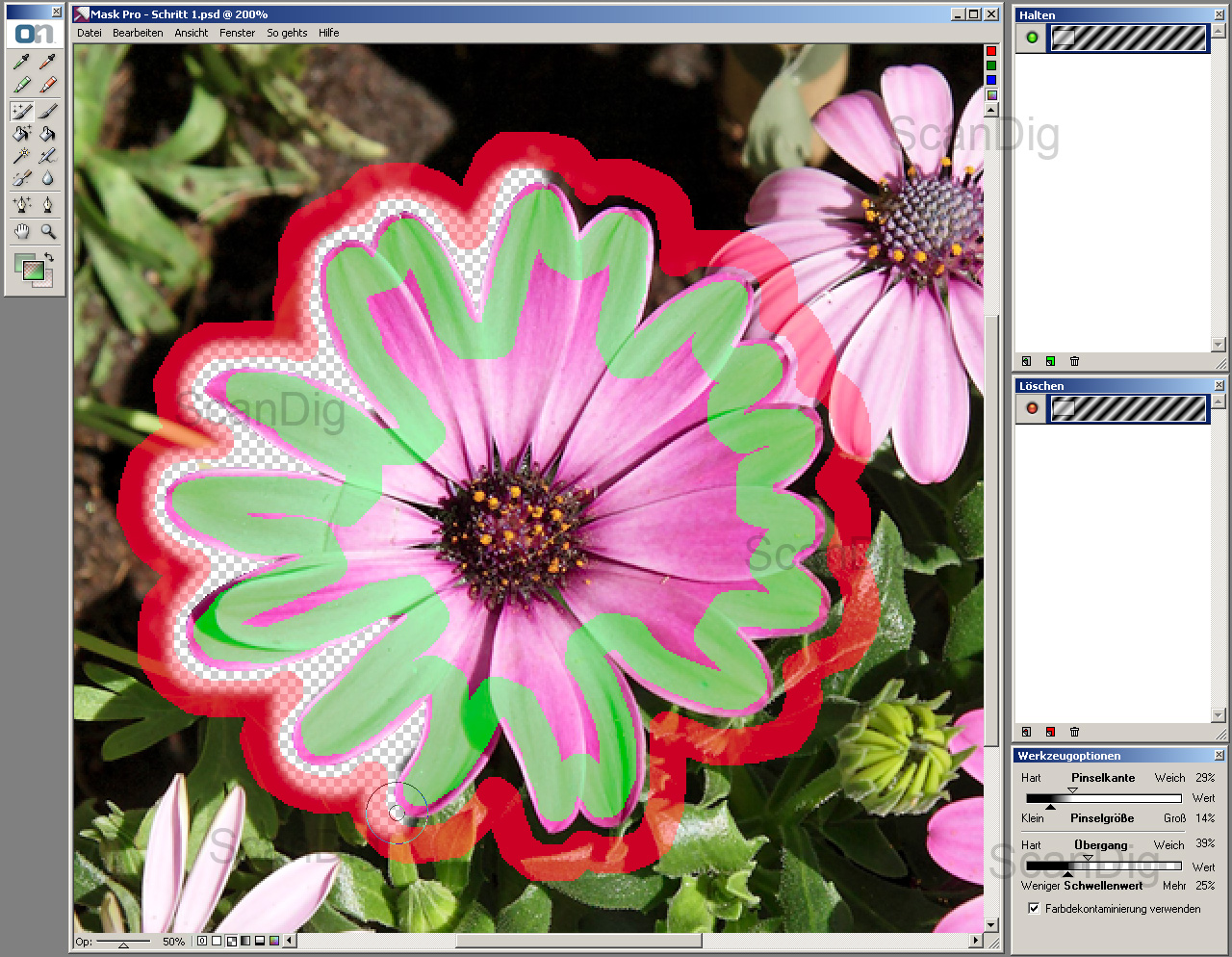Image resolution: width=1232 pixels, height=957 pixels.
Task: Select the Zoom magnifier tool
Action: coord(47,231)
